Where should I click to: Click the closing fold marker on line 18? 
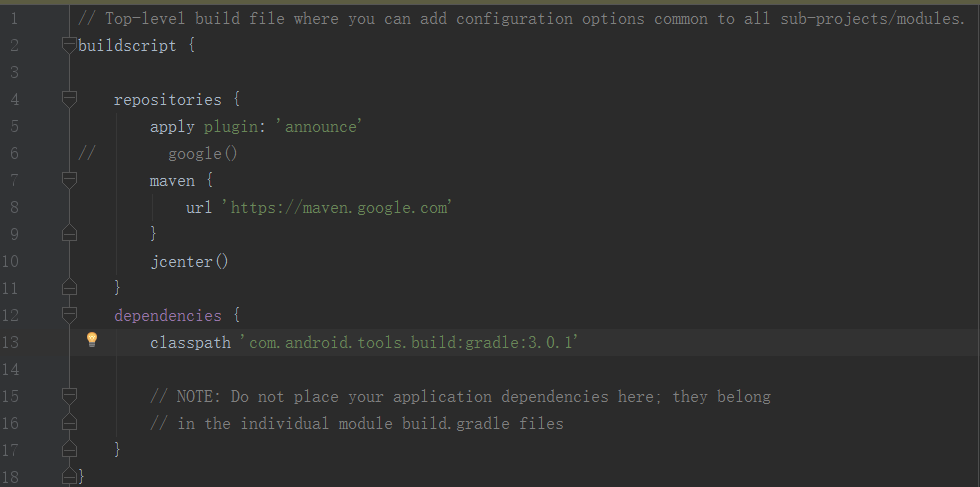(69, 476)
